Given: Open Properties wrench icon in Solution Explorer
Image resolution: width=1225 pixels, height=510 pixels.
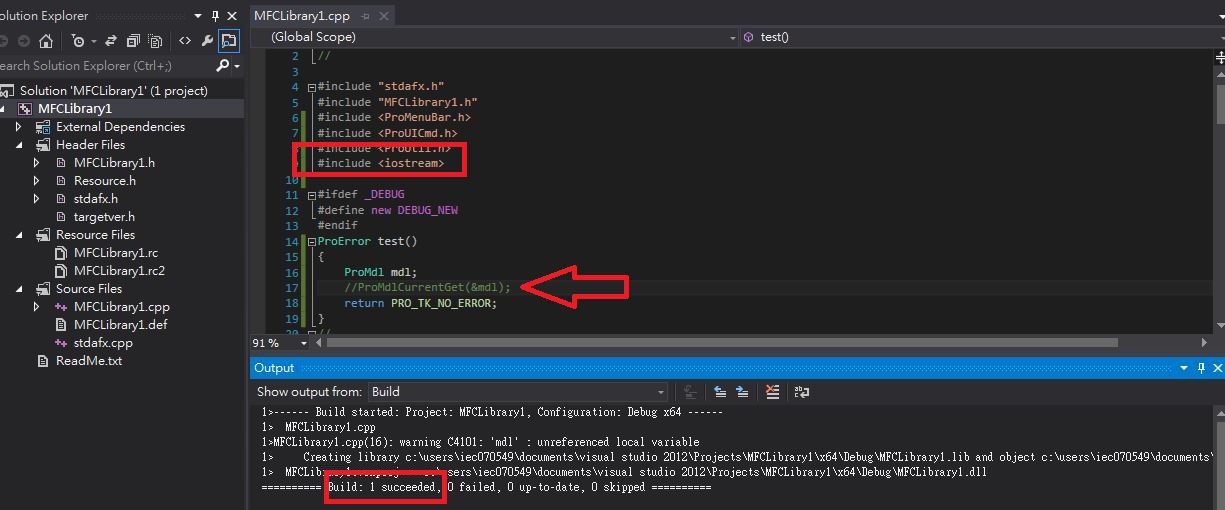Looking at the screenshot, I should (207, 41).
